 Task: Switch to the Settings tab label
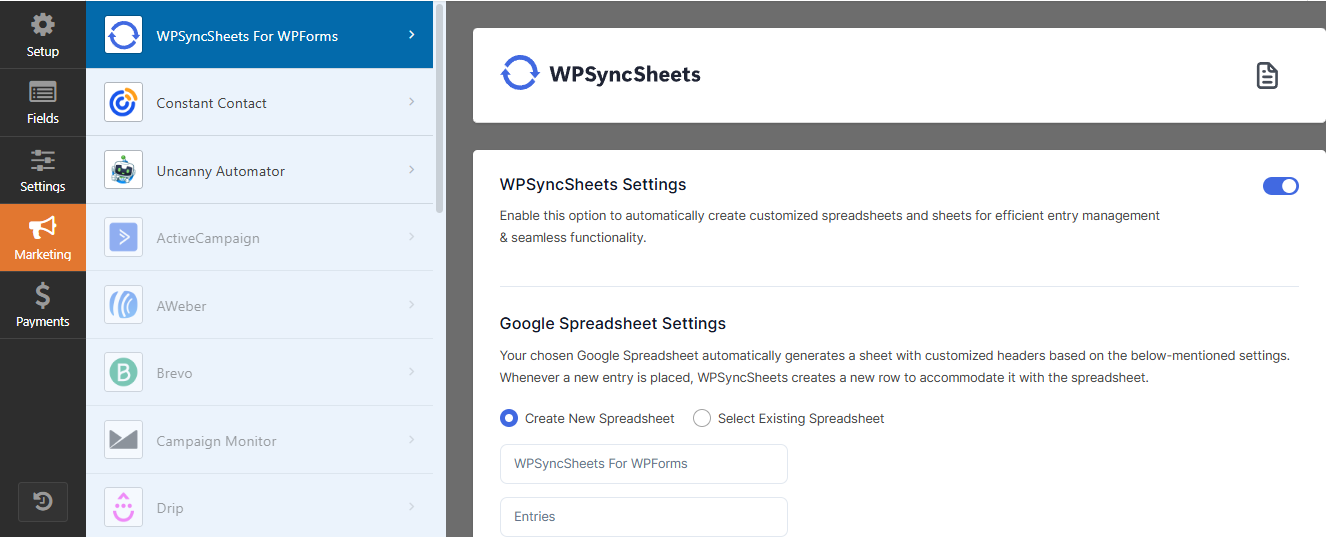pos(43,186)
